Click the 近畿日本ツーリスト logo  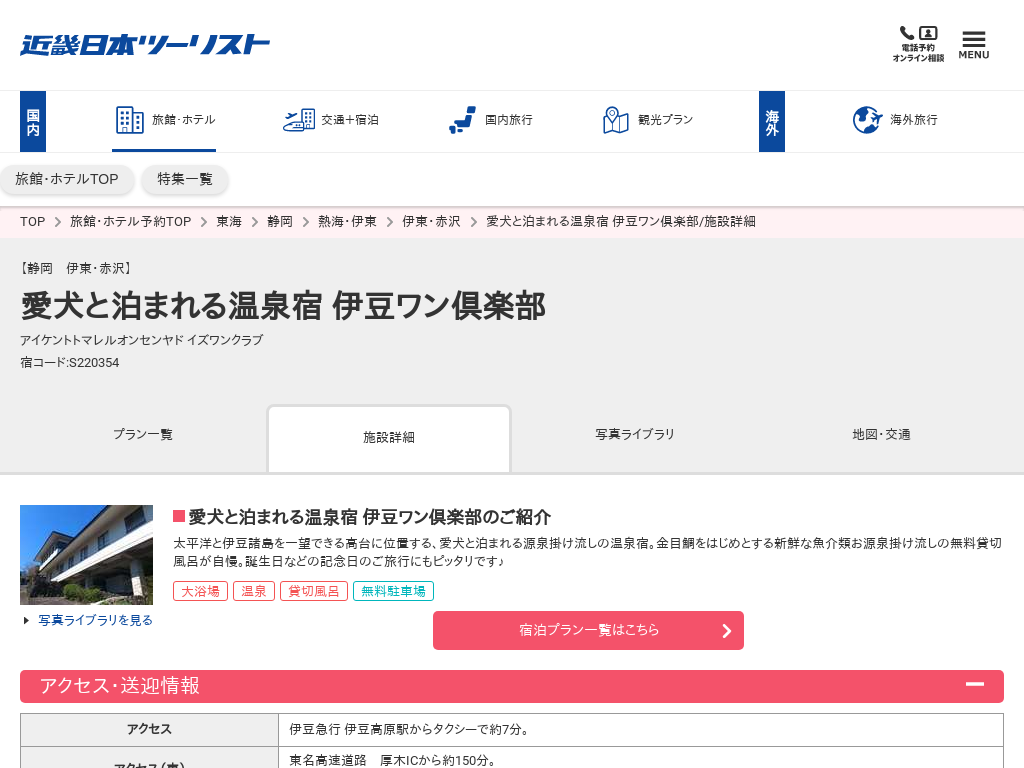click(144, 45)
